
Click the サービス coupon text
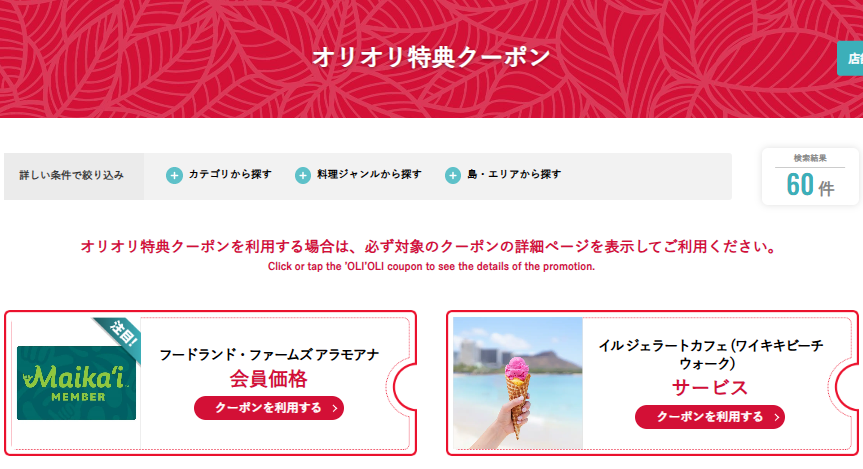click(x=710, y=388)
